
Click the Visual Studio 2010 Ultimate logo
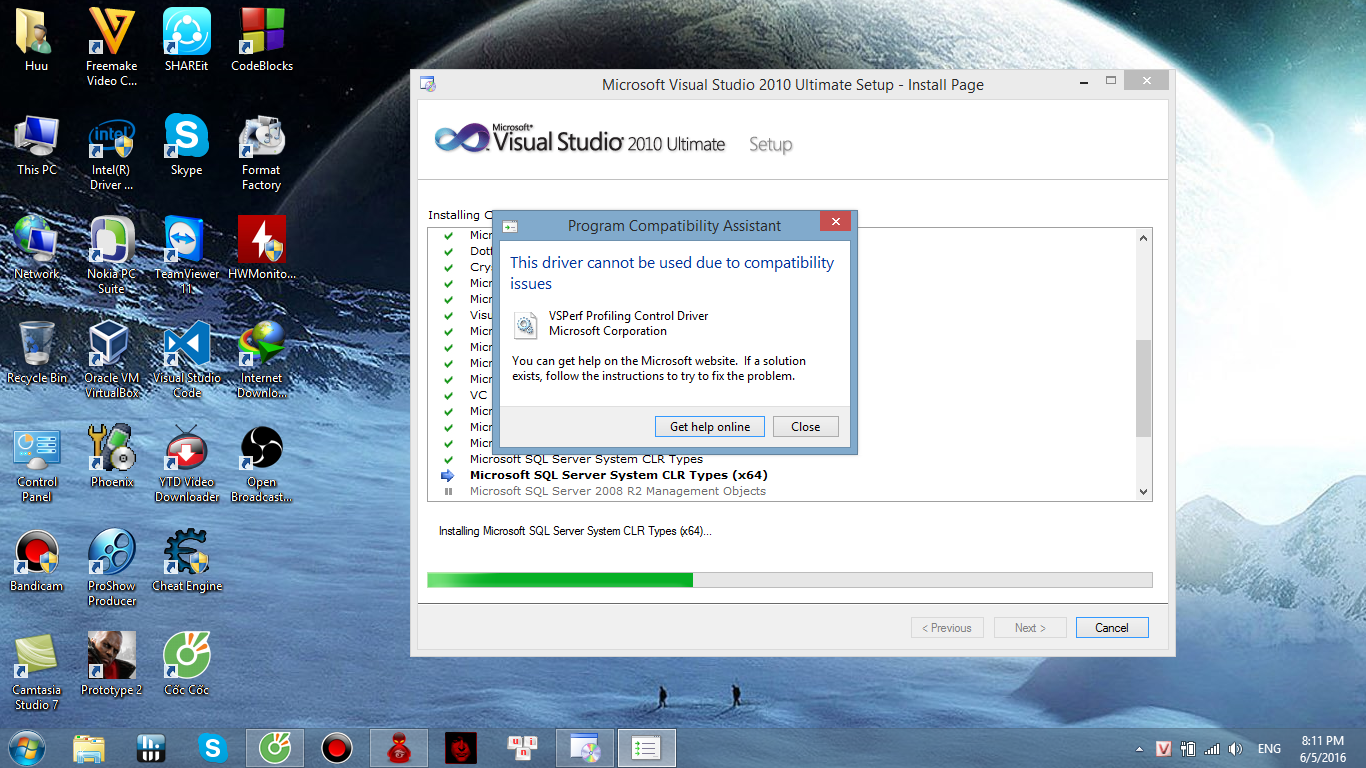(580, 141)
